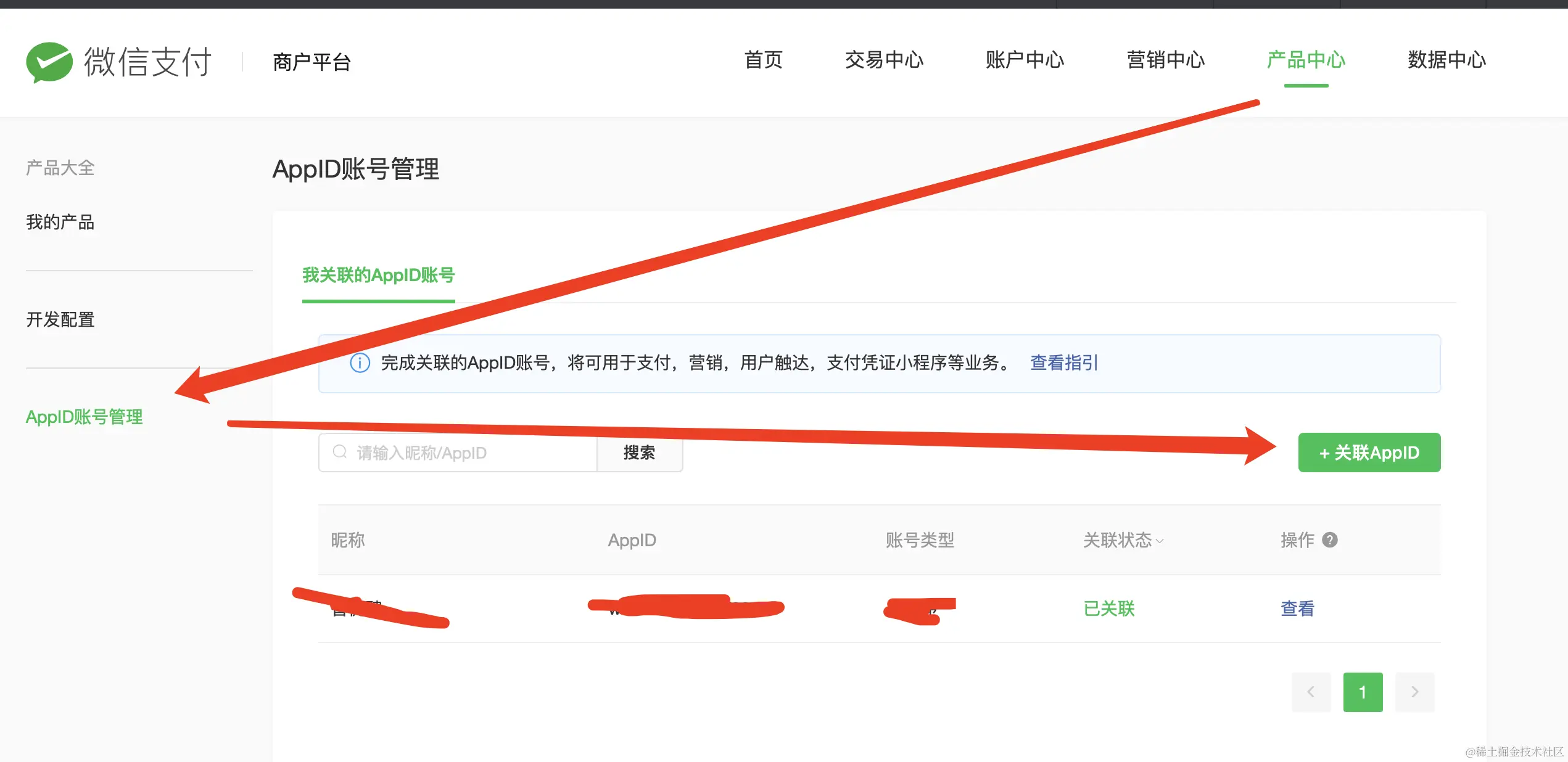Select the 我关联的AppID账号 tab
This screenshot has width=1568, height=762.
tap(378, 275)
